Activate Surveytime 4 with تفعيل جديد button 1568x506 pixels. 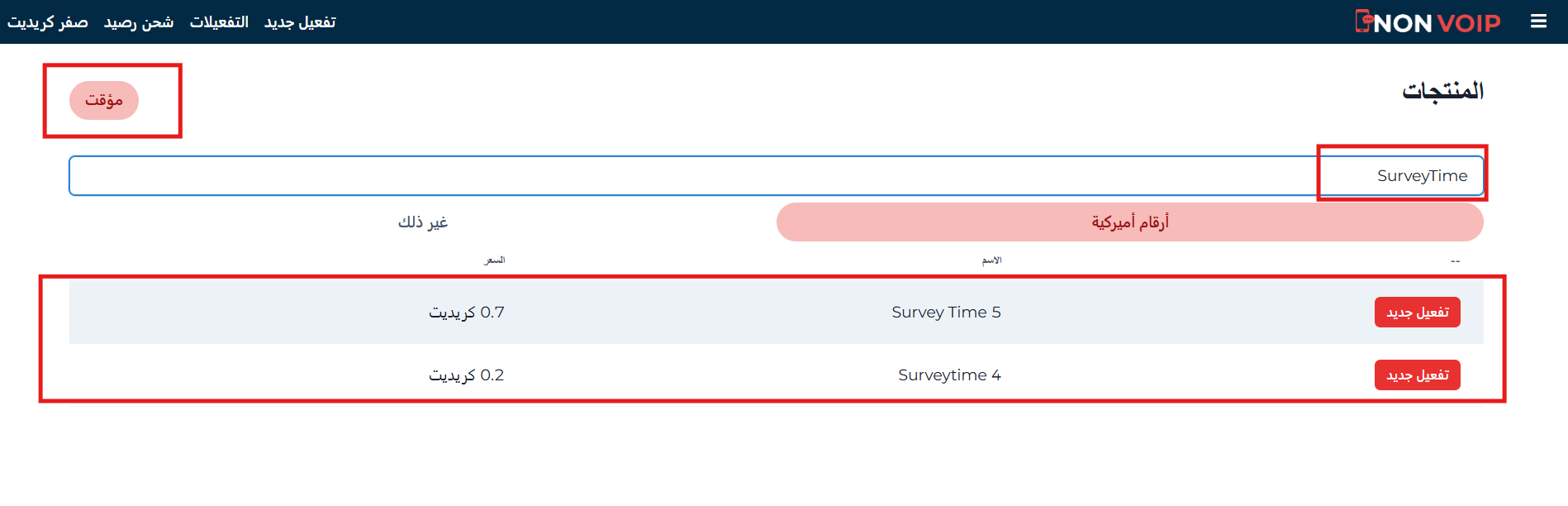pos(1416,375)
